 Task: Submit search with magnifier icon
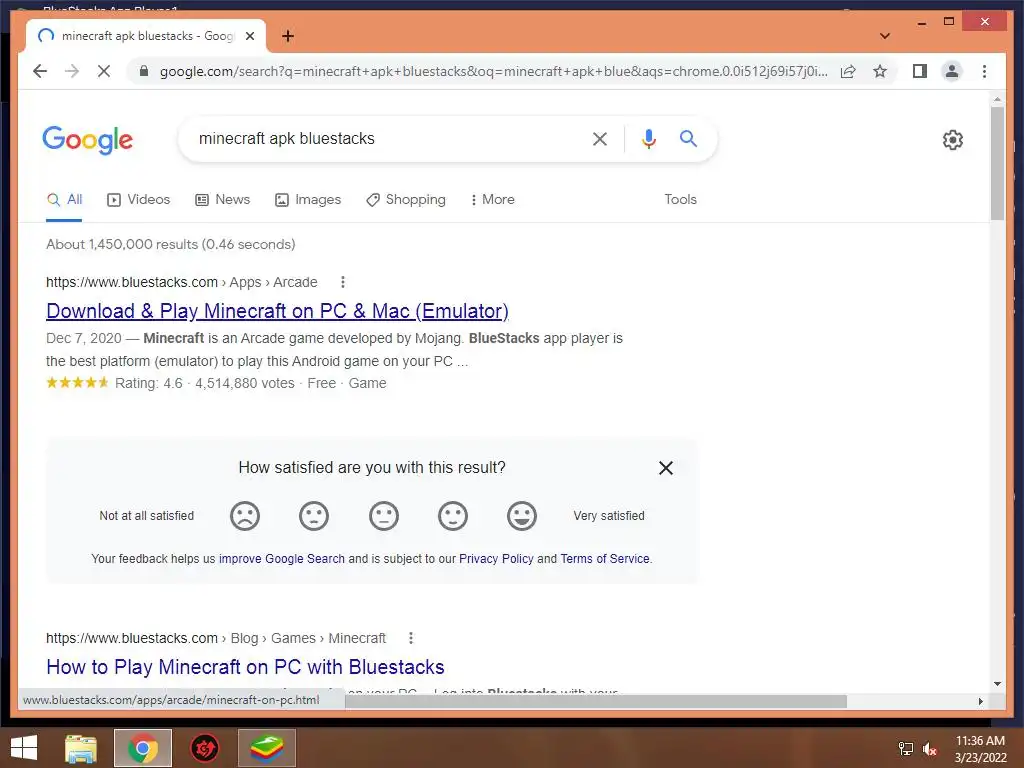[688, 138]
